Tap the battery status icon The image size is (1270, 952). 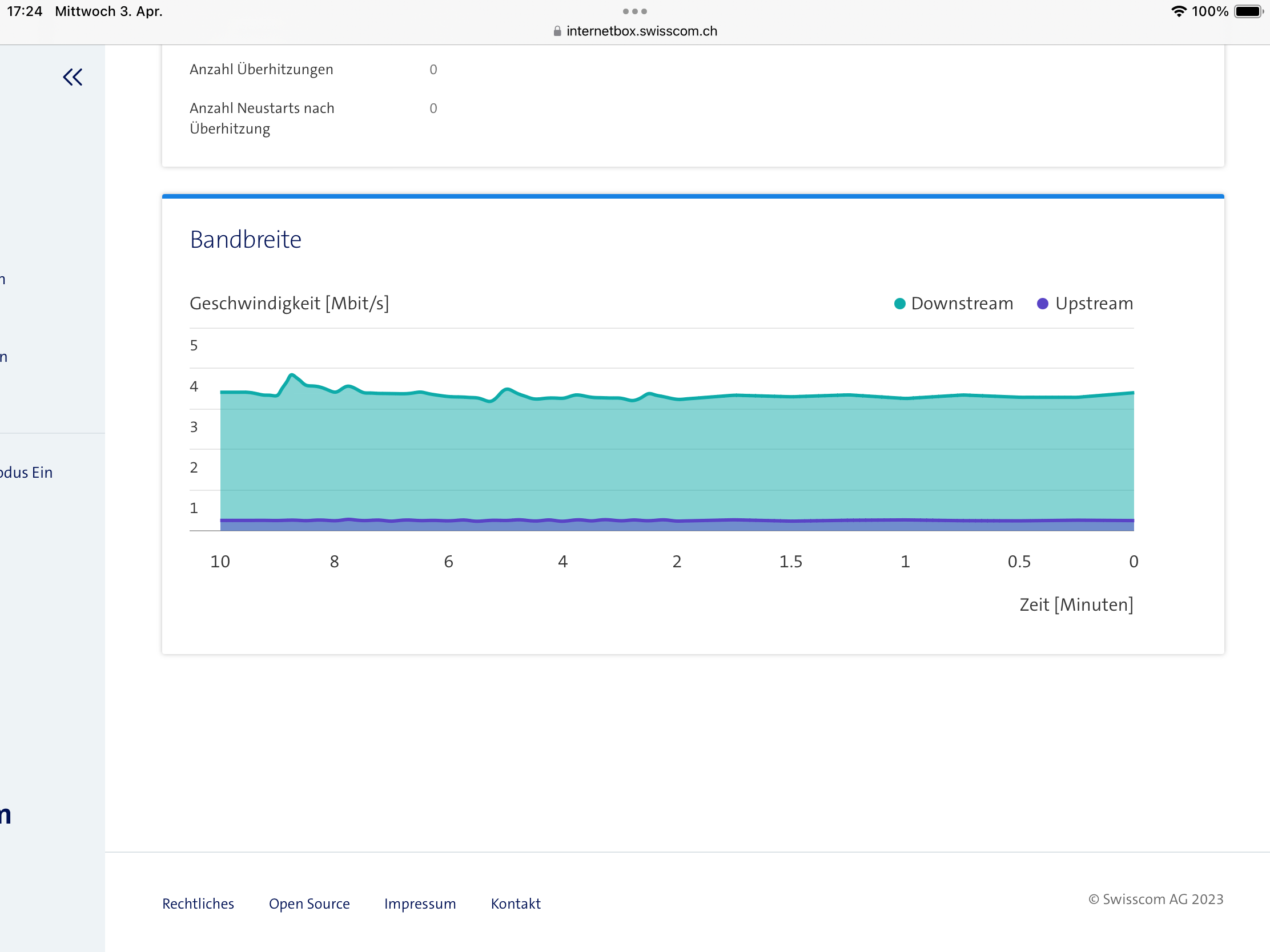[1248, 11]
